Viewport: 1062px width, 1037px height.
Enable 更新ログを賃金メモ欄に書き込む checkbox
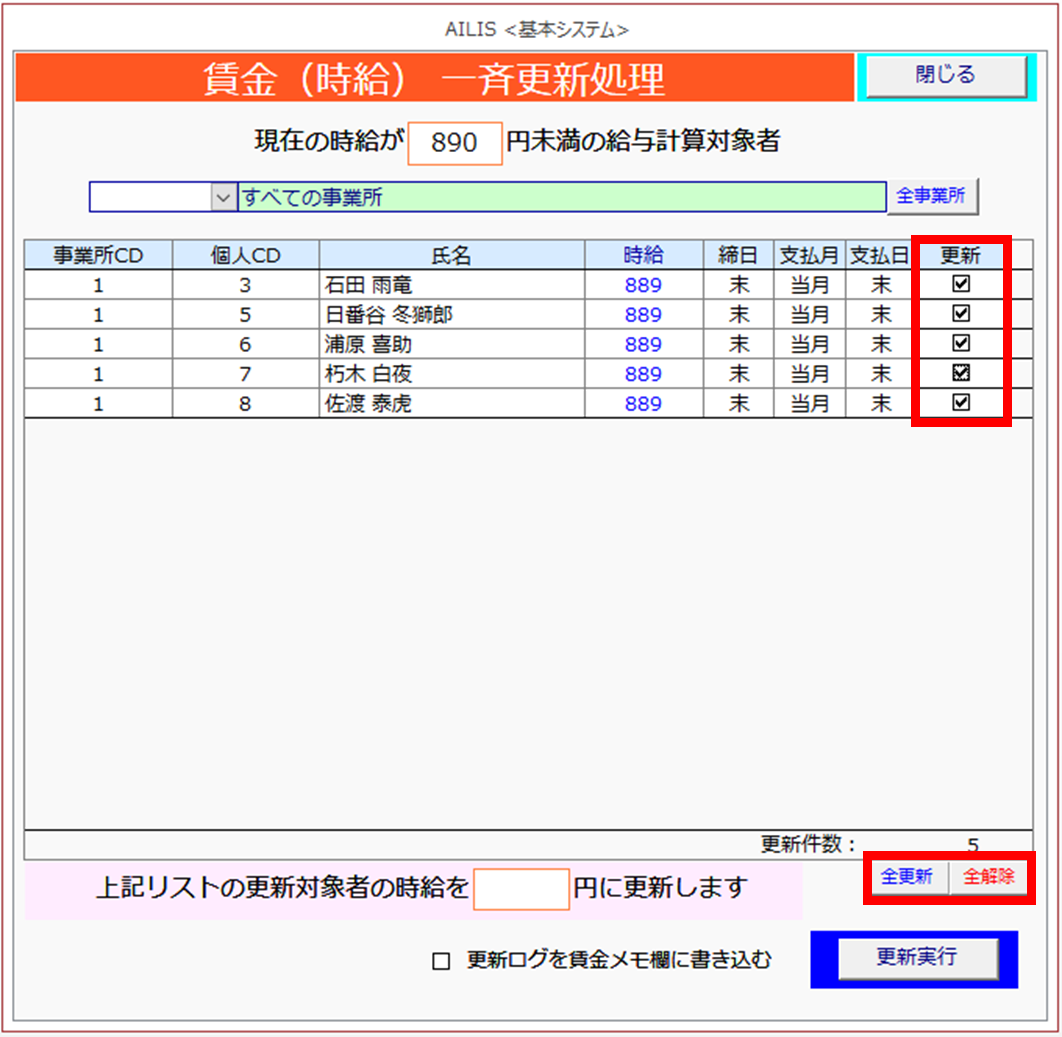pos(441,961)
